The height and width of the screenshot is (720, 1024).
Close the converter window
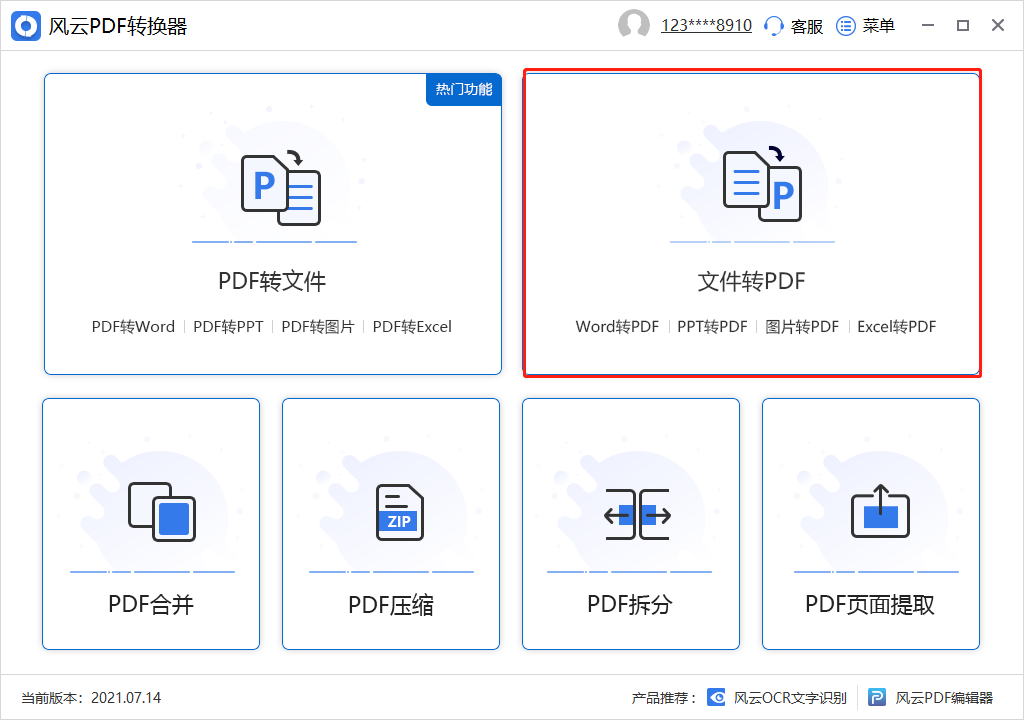coord(998,25)
